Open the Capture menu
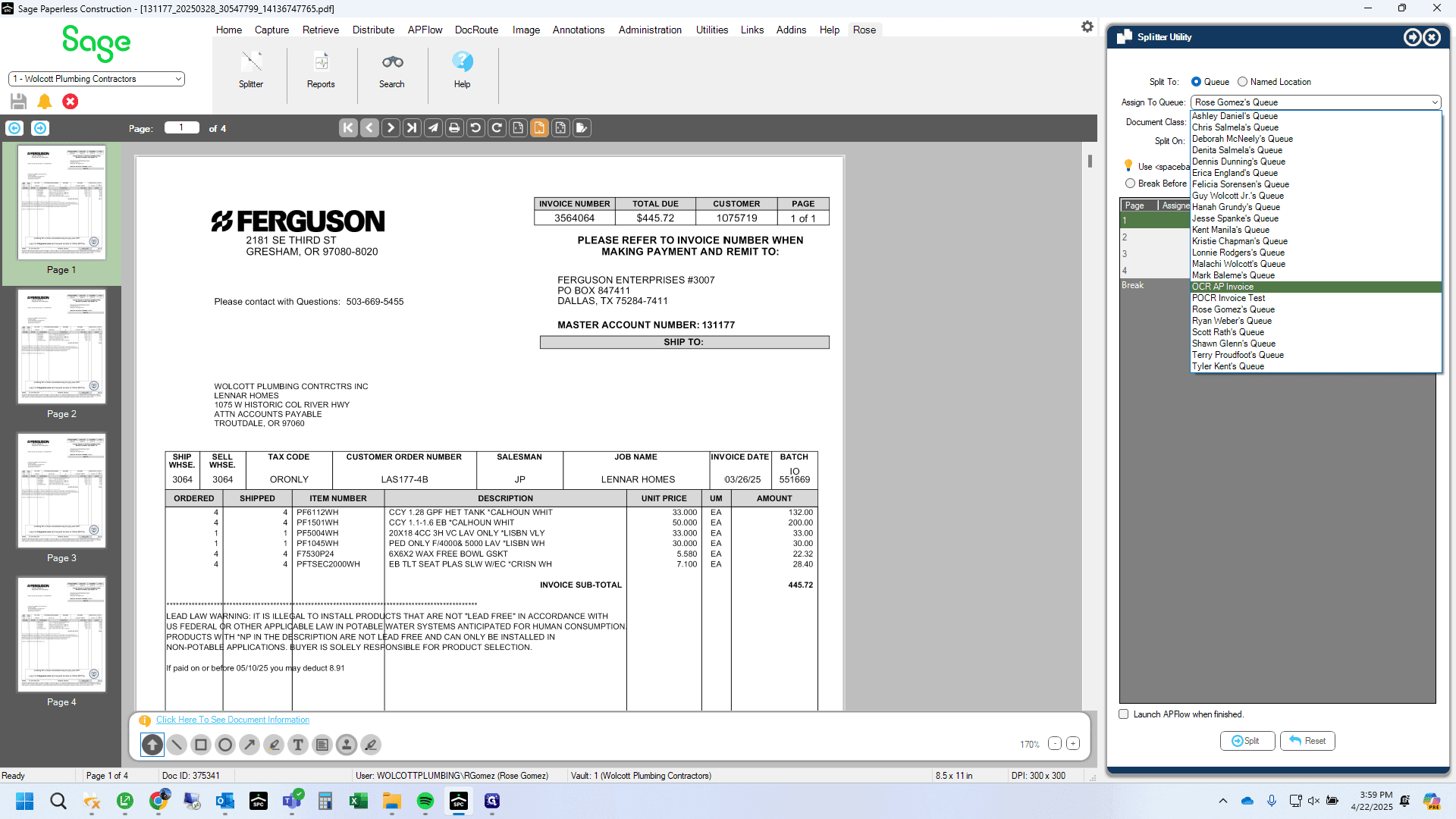Image resolution: width=1456 pixels, height=819 pixels. (271, 30)
